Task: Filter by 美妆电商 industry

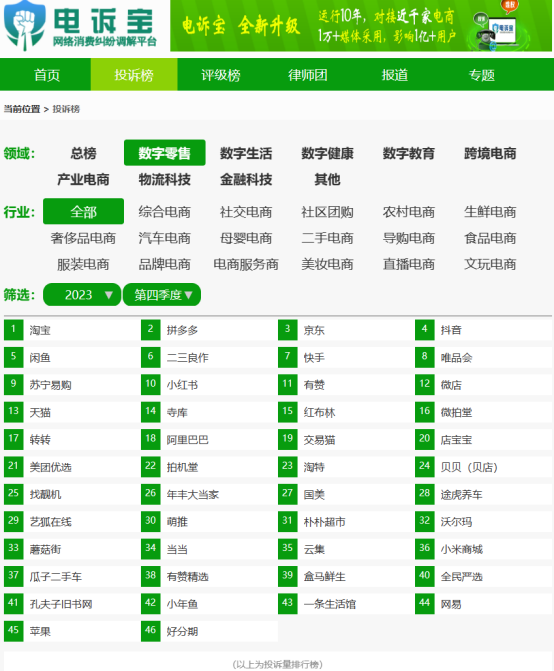Action: click(327, 264)
